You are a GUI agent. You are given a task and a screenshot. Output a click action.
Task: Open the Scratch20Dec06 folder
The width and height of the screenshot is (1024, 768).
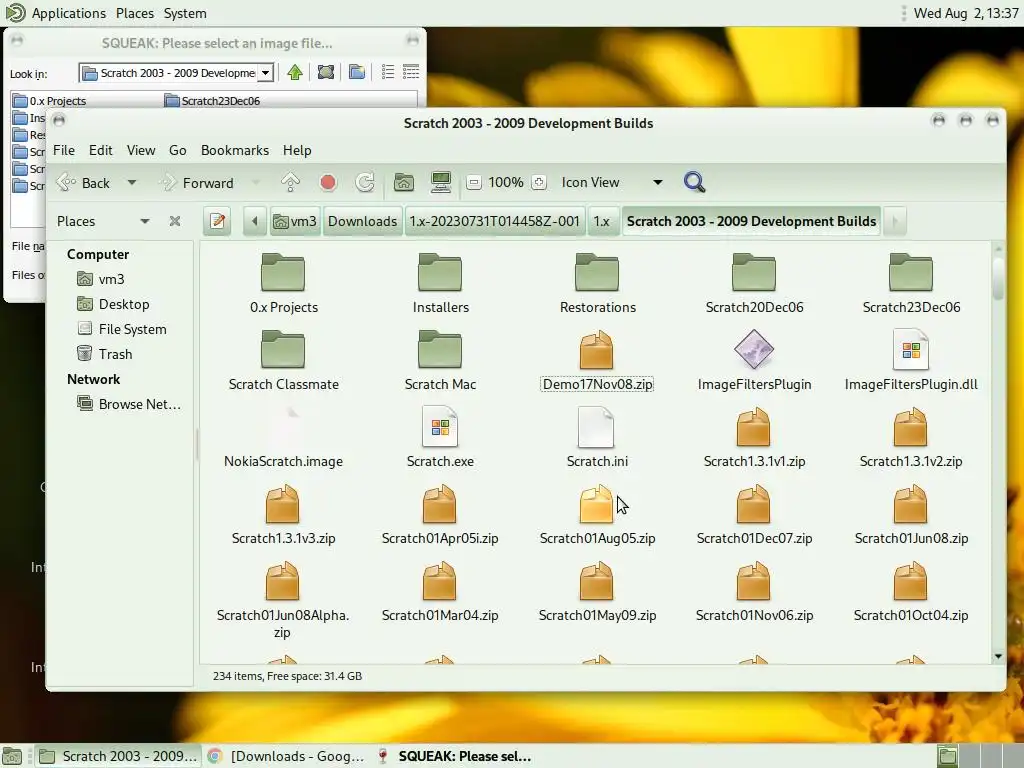tap(754, 272)
